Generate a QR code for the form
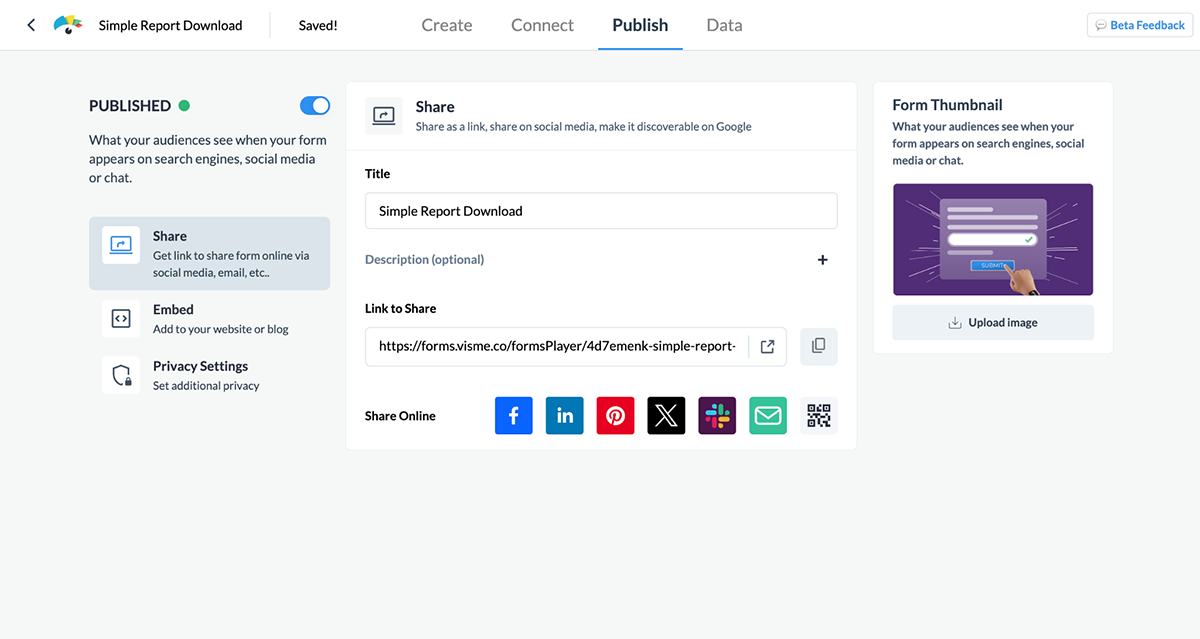The height and width of the screenshot is (639, 1200). 818,415
